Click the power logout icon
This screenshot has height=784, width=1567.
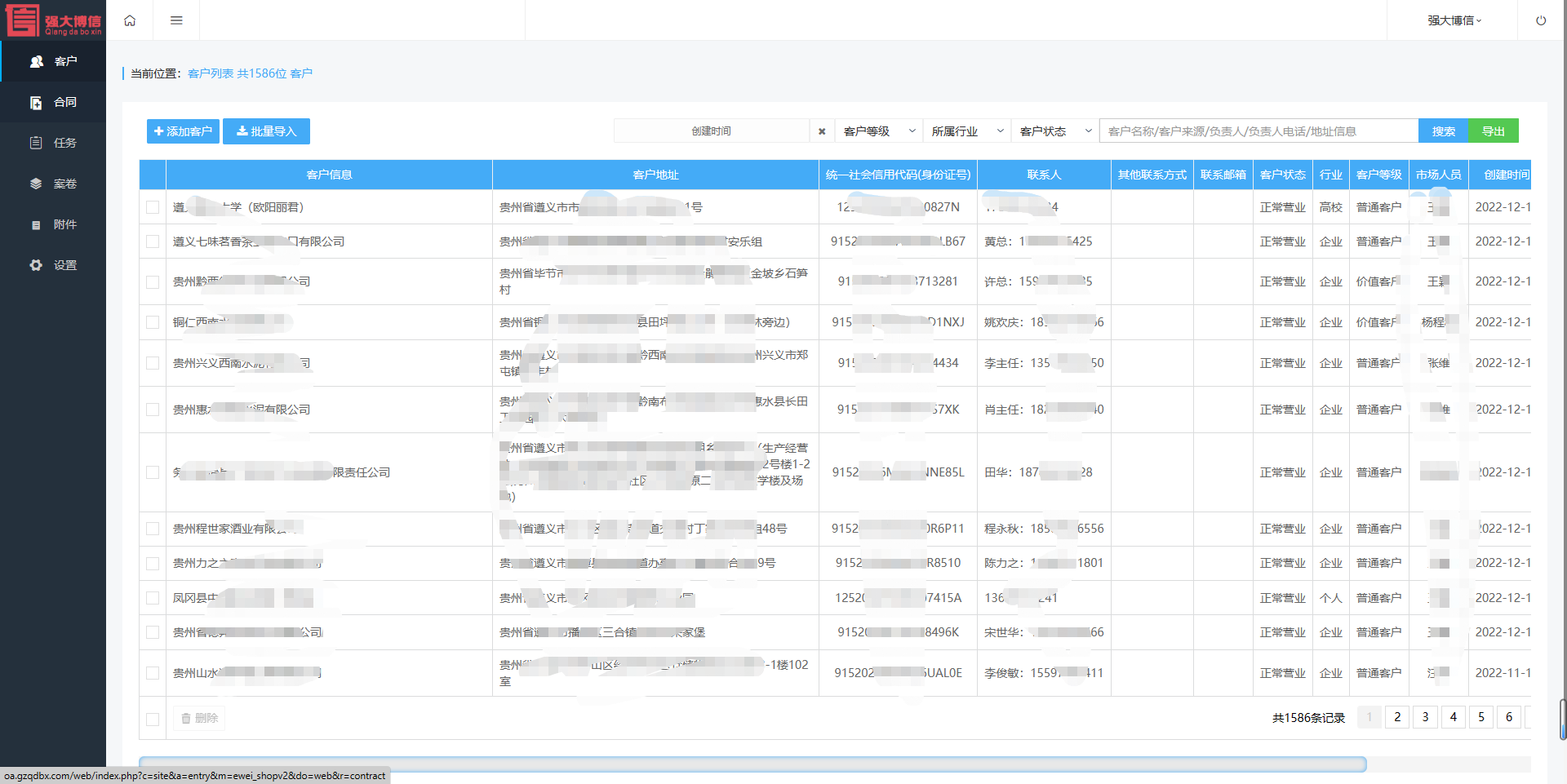[x=1541, y=20]
